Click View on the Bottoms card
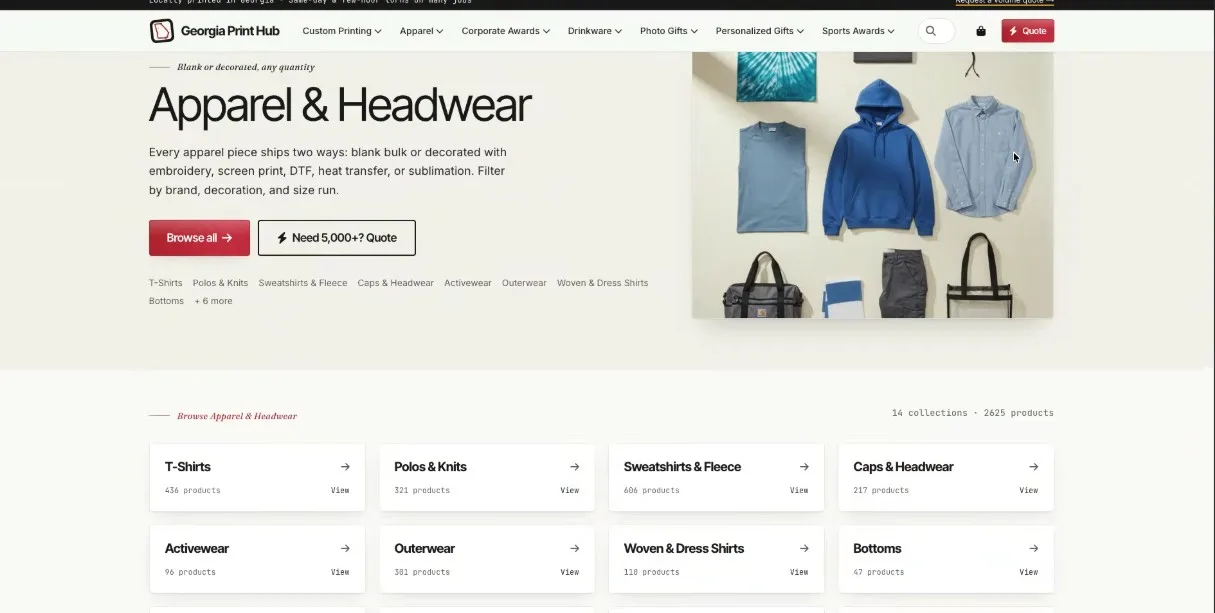Viewport: 1215px width, 613px height. click(1029, 572)
